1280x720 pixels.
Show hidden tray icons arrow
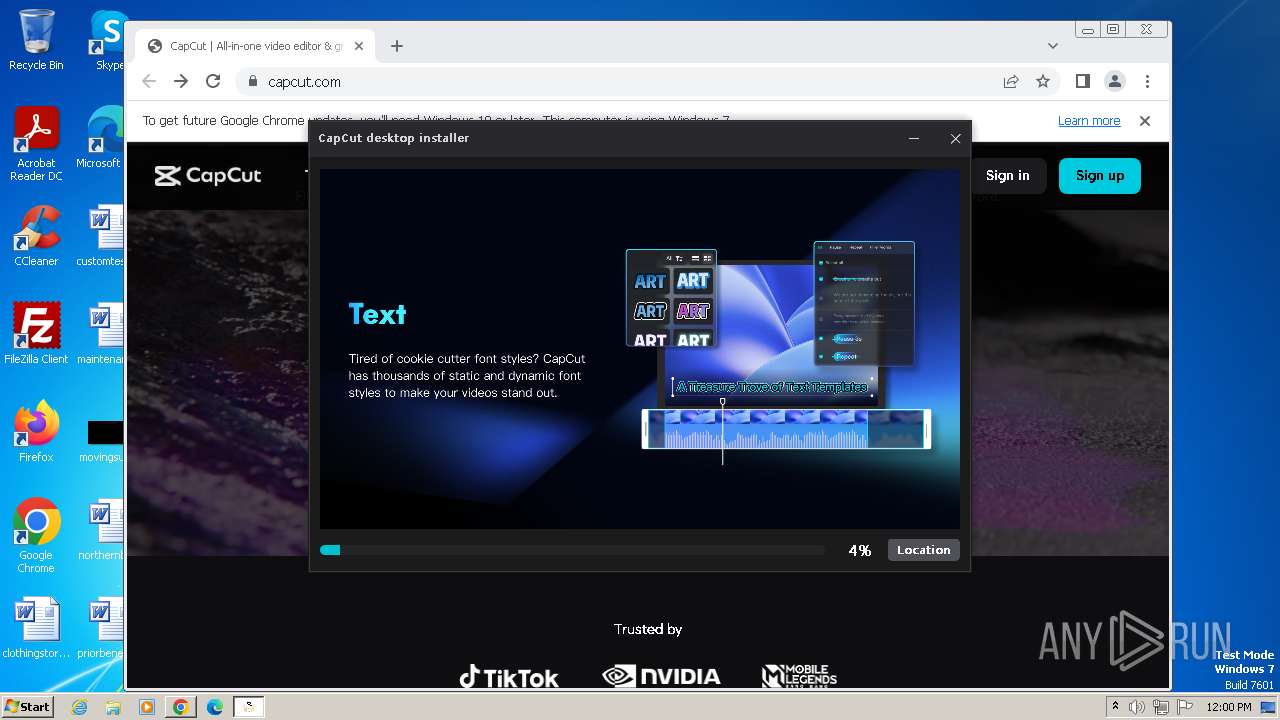(1115, 706)
